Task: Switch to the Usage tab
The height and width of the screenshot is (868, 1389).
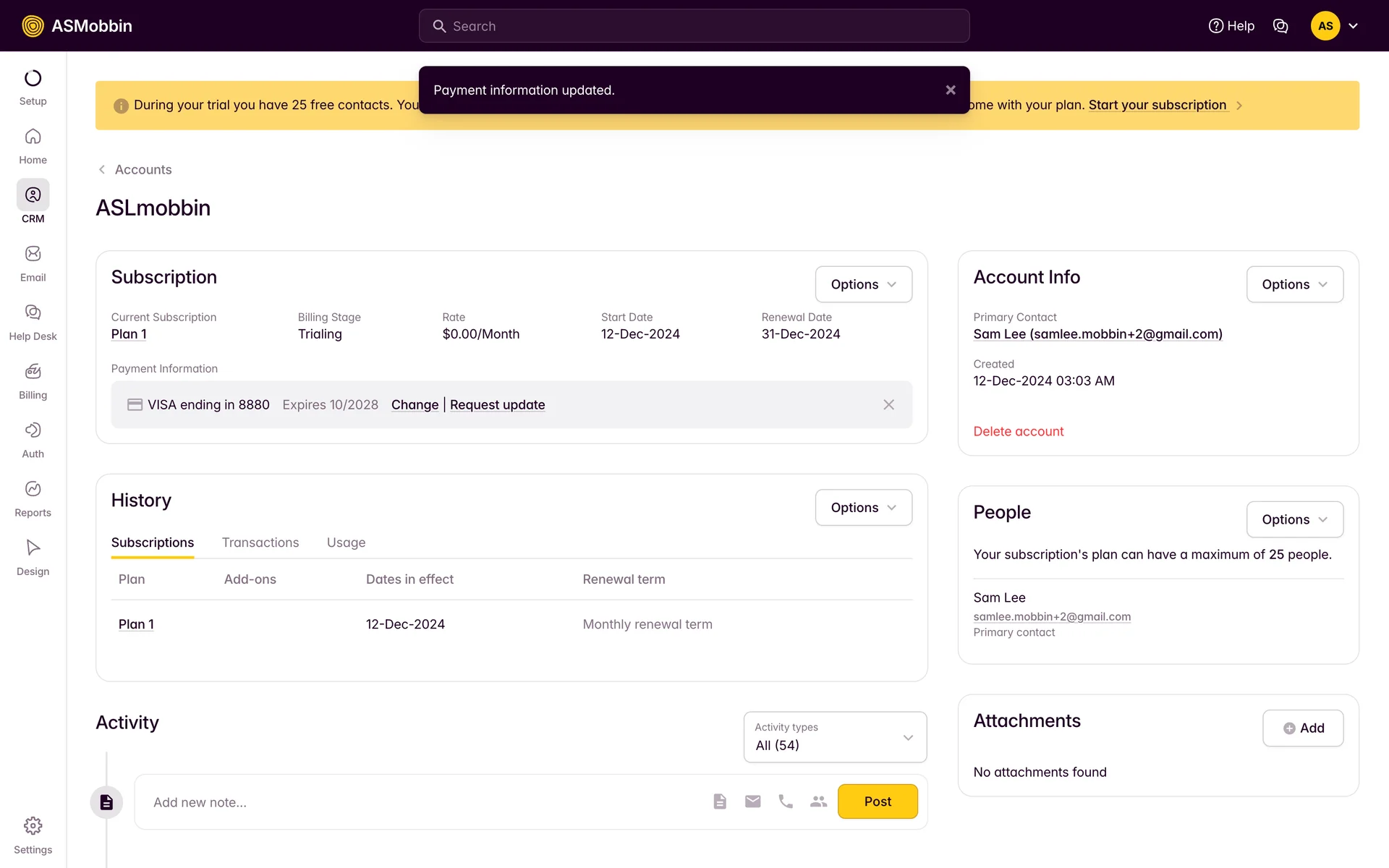Action: (346, 542)
